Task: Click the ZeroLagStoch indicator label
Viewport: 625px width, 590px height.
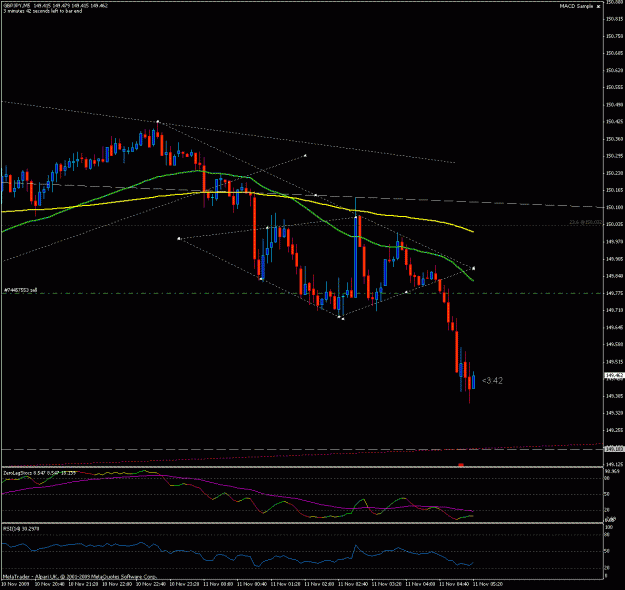Action: pyautogui.click(x=39, y=473)
